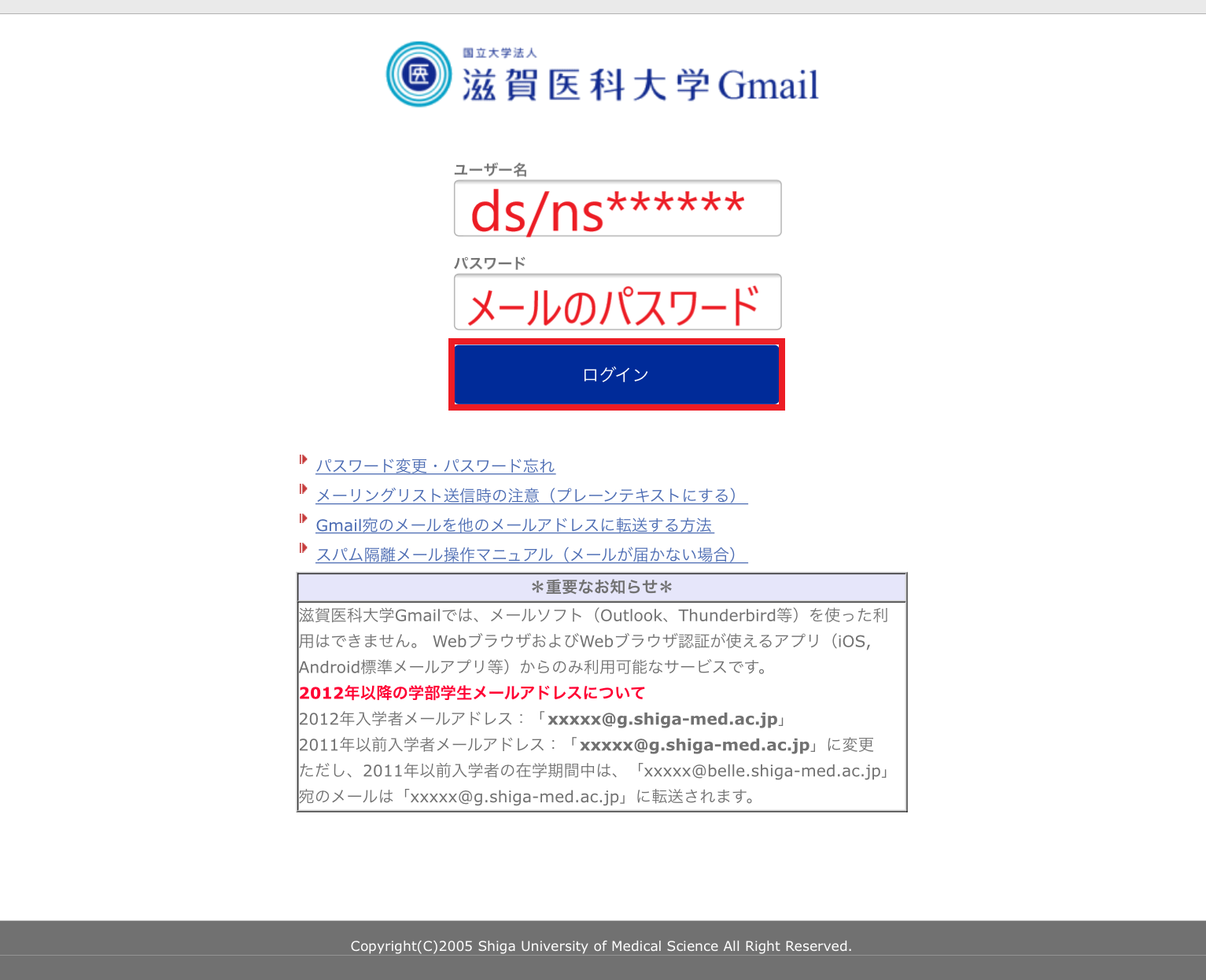Click red arrow bullet beside パスワード変更 link
Image resolution: width=1206 pixels, height=980 pixels.
tap(304, 459)
